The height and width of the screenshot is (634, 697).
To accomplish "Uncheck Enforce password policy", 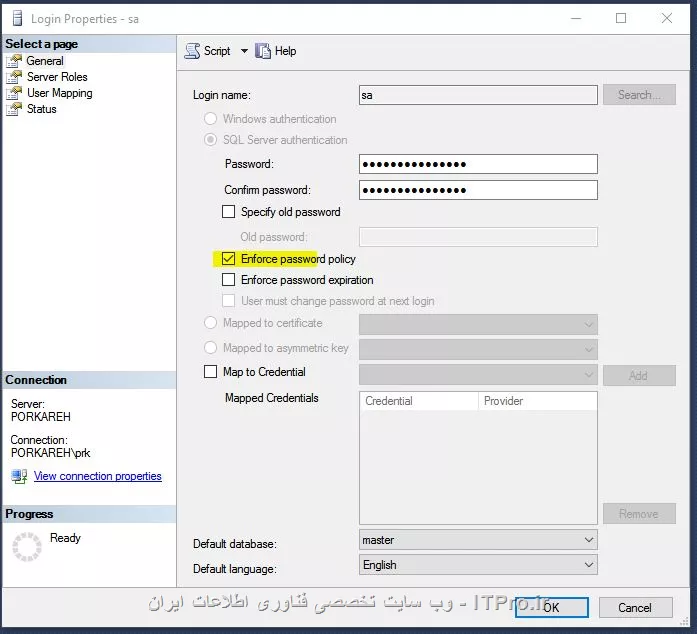I will [x=228, y=259].
